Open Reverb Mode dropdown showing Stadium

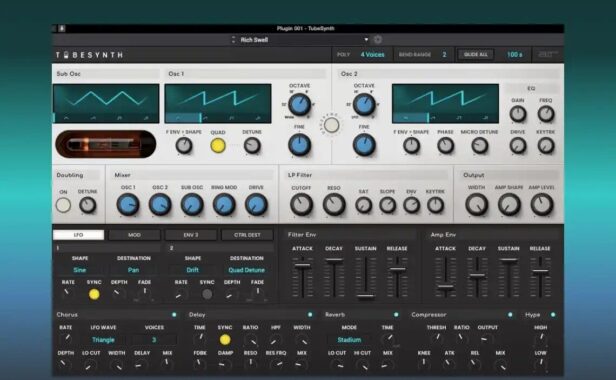click(349, 340)
